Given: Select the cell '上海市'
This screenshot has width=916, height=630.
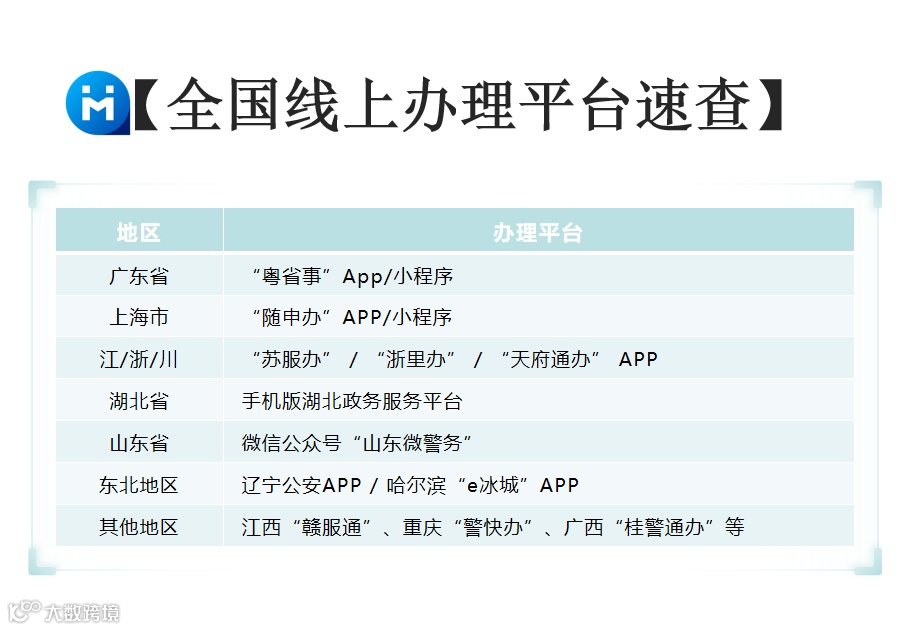Looking at the screenshot, I should pos(139,317).
